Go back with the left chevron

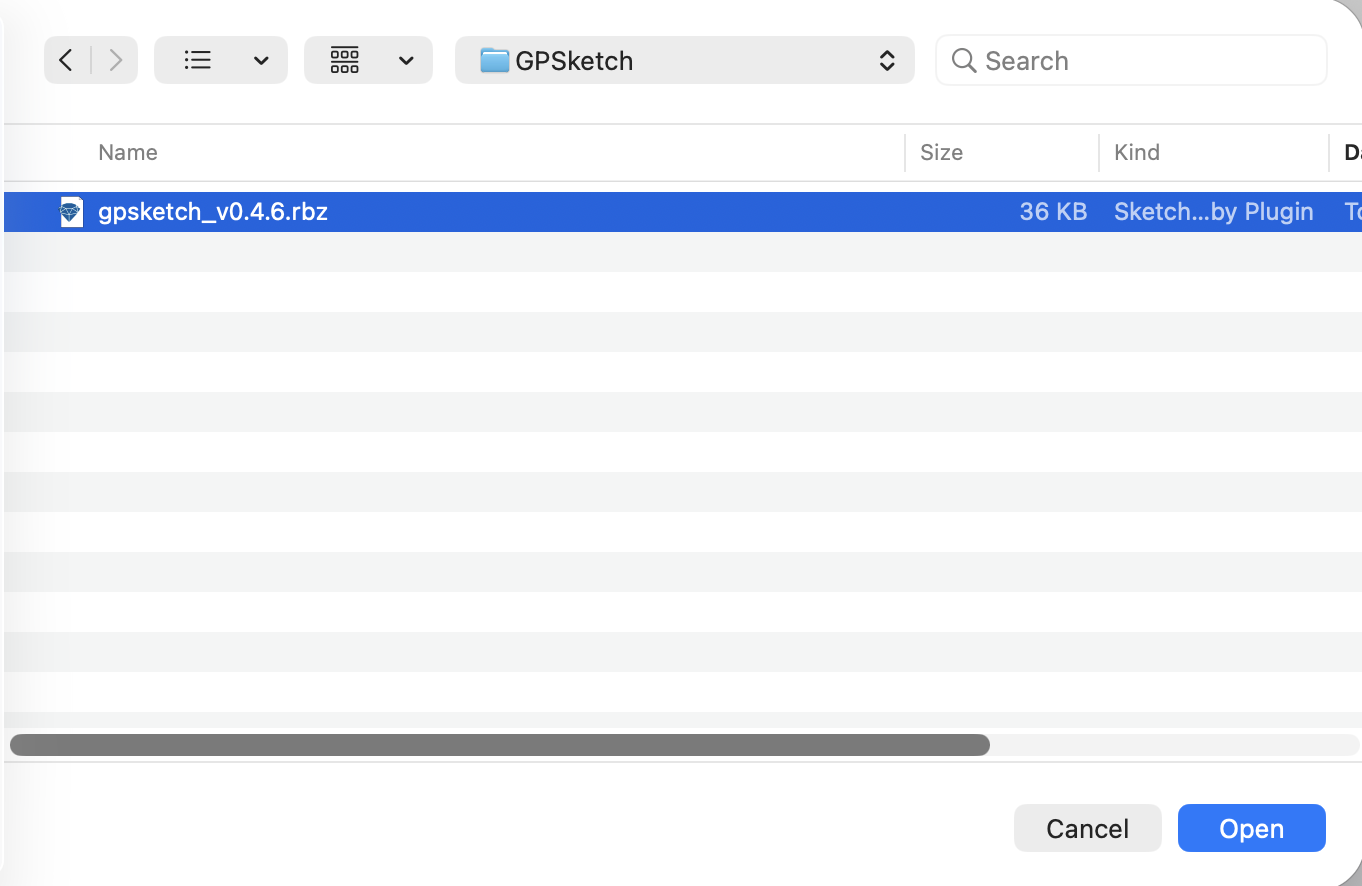pos(66,60)
